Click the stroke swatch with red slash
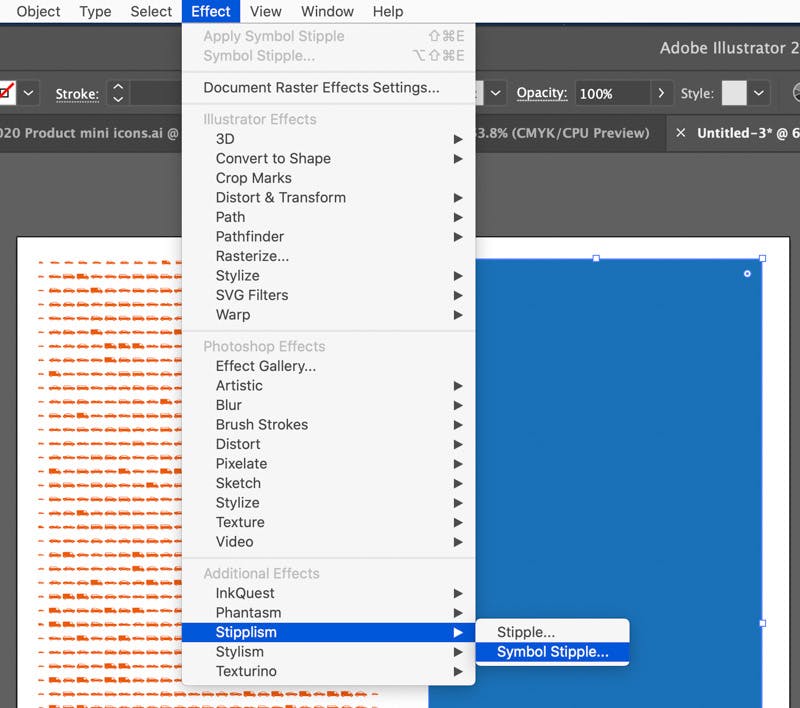The width and height of the screenshot is (800, 708). [6, 93]
